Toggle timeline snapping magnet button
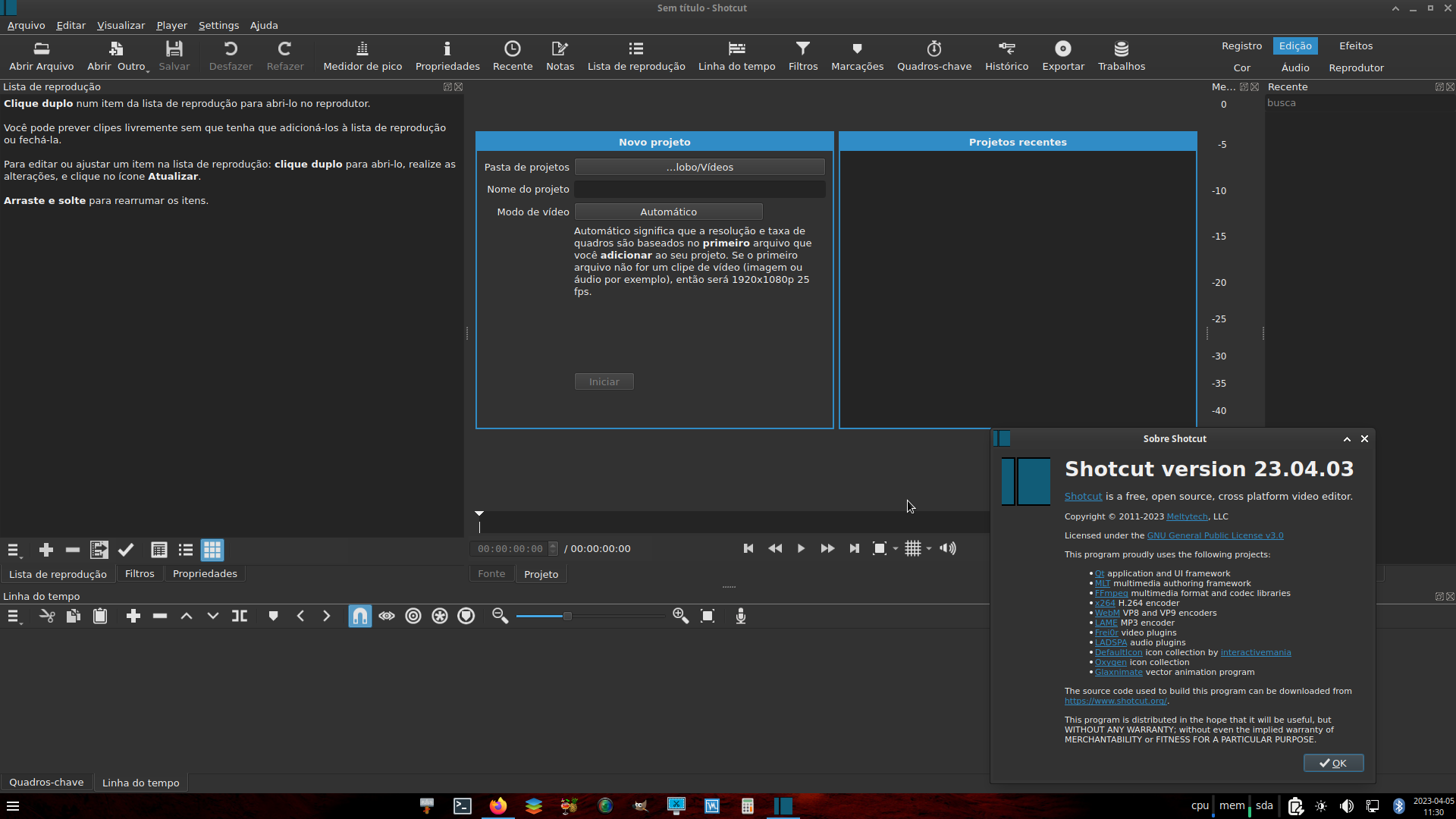This screenshot has width=1456, height=819. click(360, 617)
